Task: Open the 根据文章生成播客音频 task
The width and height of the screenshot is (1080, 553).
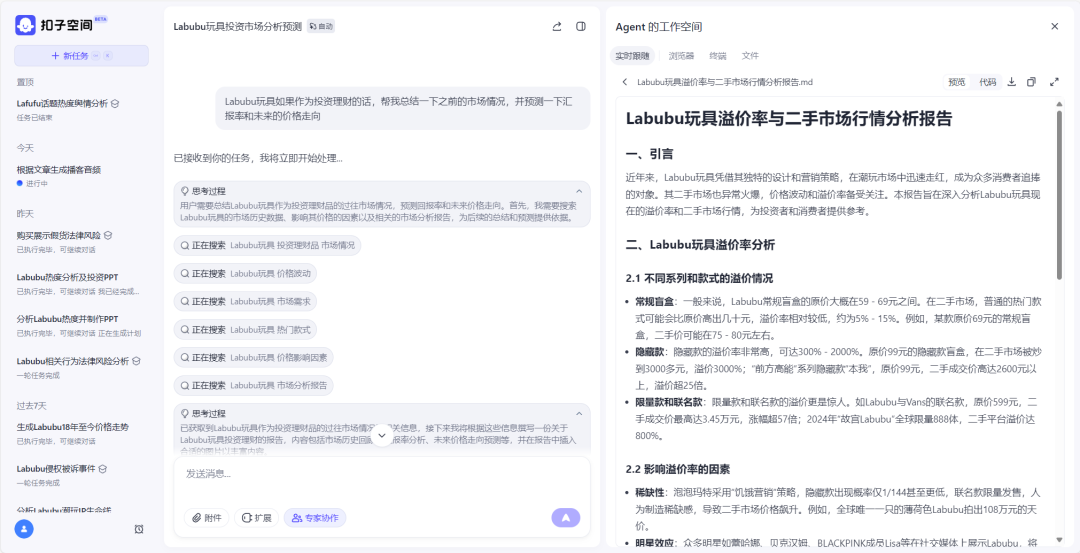Action: coord(81,176)
